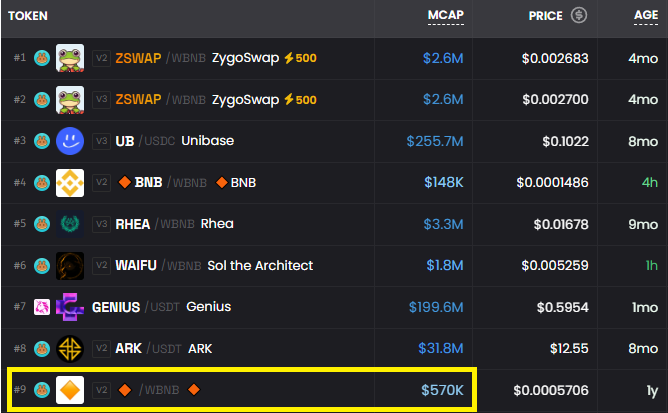Click the $0.002683 price

[x=555, y=58]
